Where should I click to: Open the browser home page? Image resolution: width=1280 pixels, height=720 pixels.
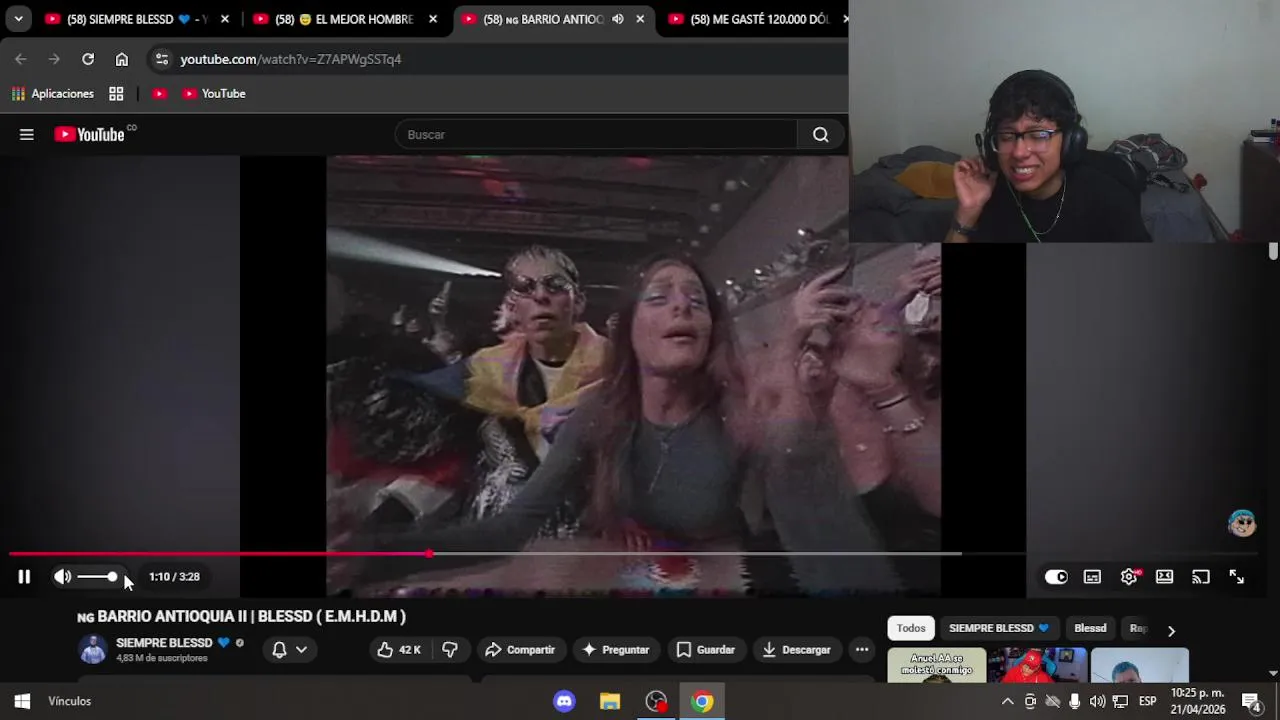coord(122,59)
